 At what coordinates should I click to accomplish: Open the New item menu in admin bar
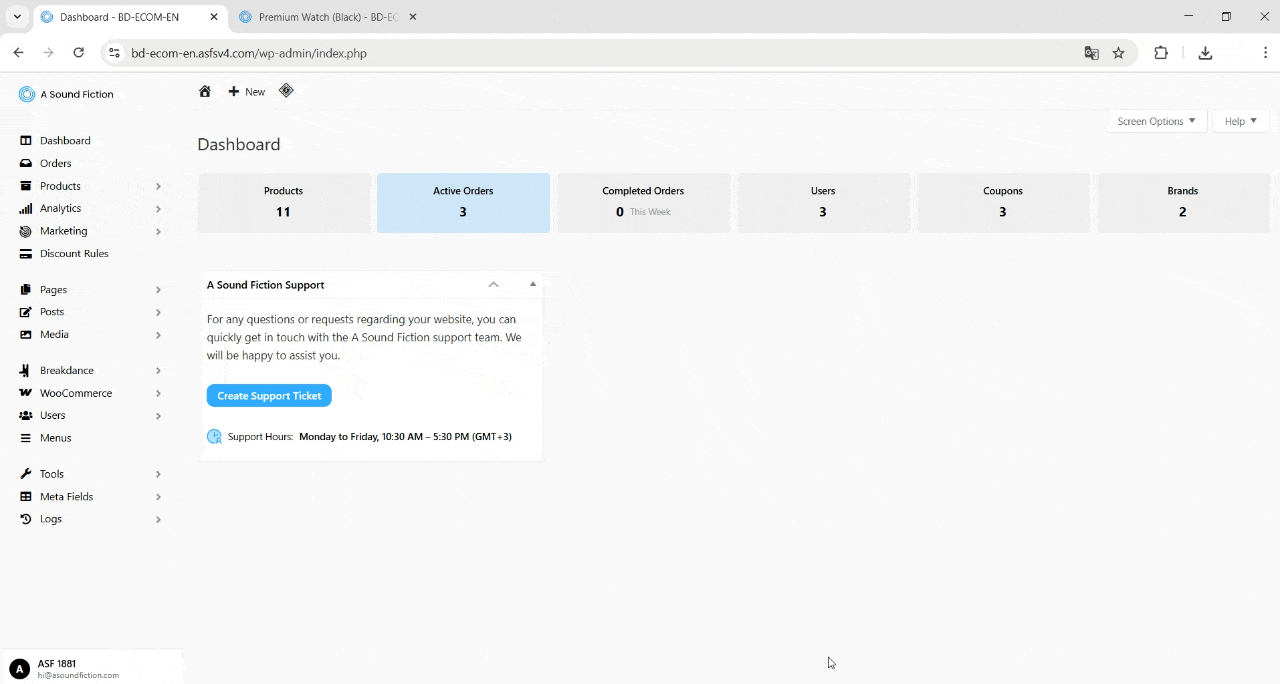tap(245, 91)
